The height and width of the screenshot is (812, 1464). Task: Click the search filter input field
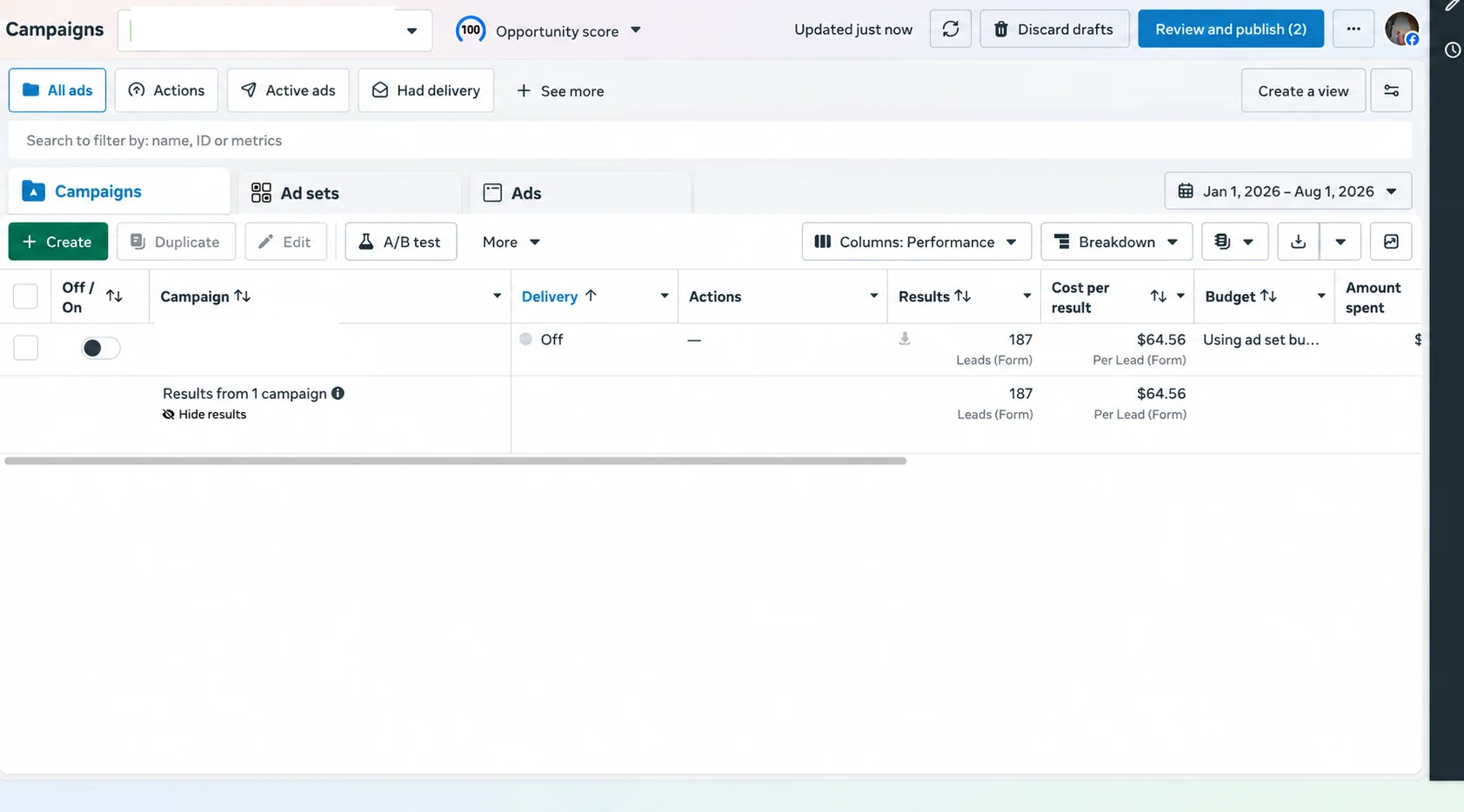[x=710, y=140]
